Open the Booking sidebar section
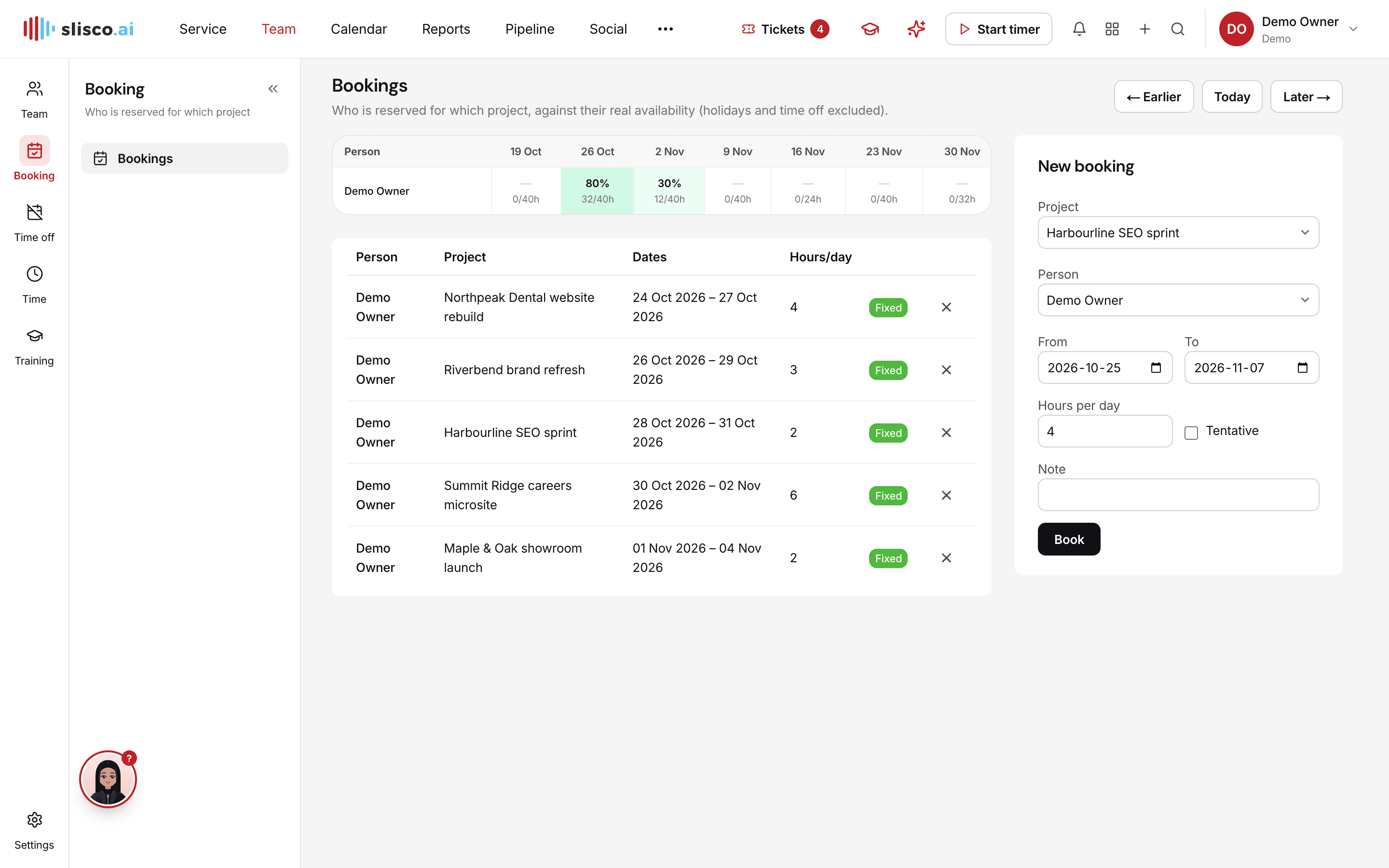This screenshot has width=1389, height=868. (x=34, y=160)
